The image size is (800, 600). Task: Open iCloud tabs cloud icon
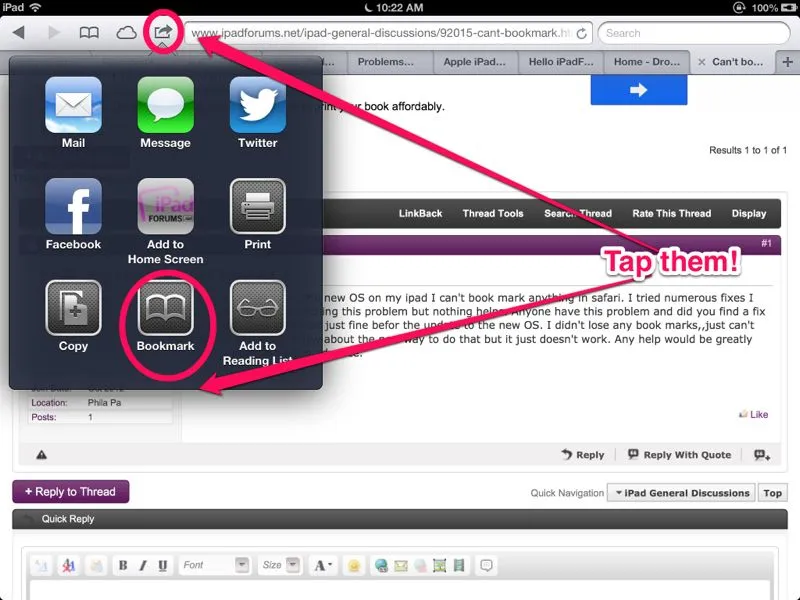(x=126, y=33)
